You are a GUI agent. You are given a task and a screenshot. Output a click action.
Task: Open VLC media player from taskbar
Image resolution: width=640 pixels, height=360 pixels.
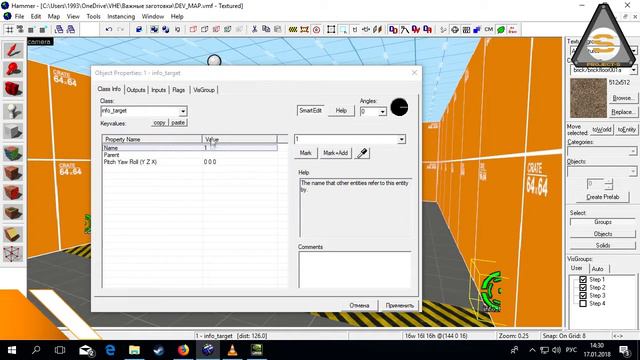click(x=232, y=350)
